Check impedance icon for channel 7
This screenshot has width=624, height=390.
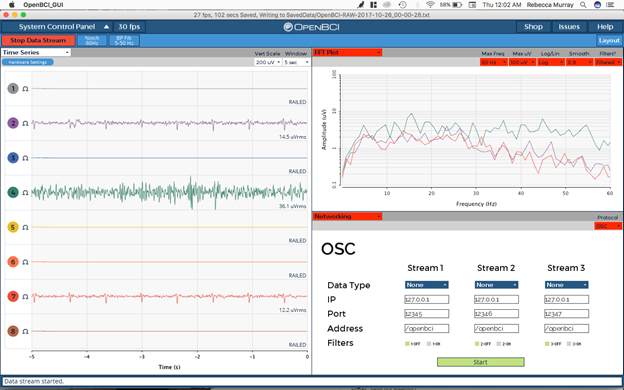(x=25, y=296)
